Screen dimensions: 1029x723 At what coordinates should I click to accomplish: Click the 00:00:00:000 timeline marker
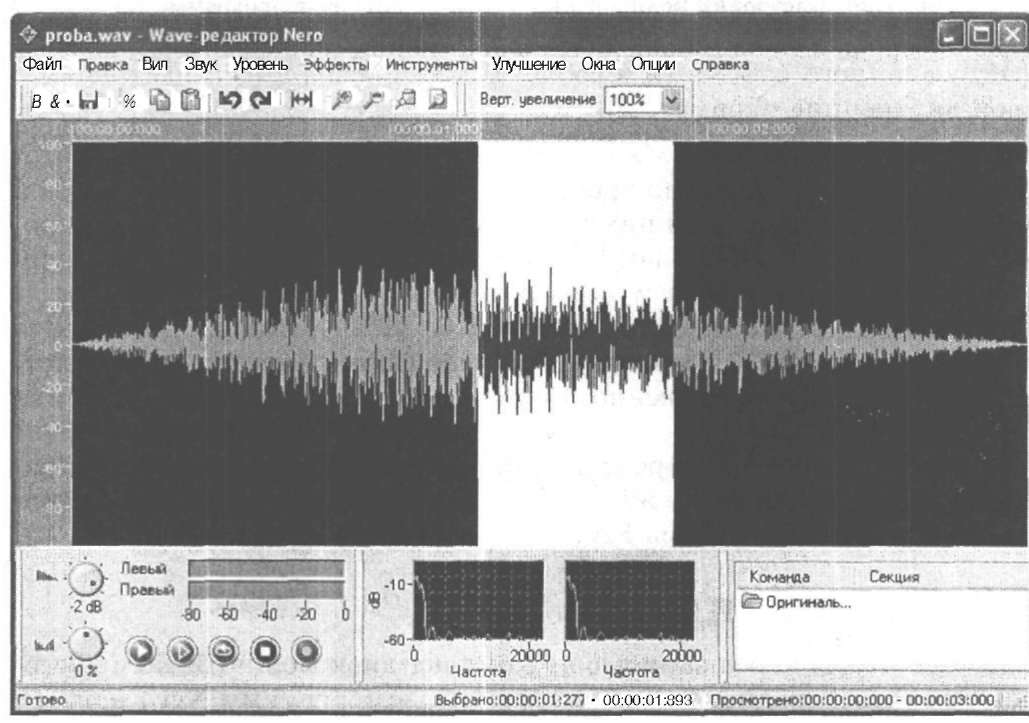116,130
